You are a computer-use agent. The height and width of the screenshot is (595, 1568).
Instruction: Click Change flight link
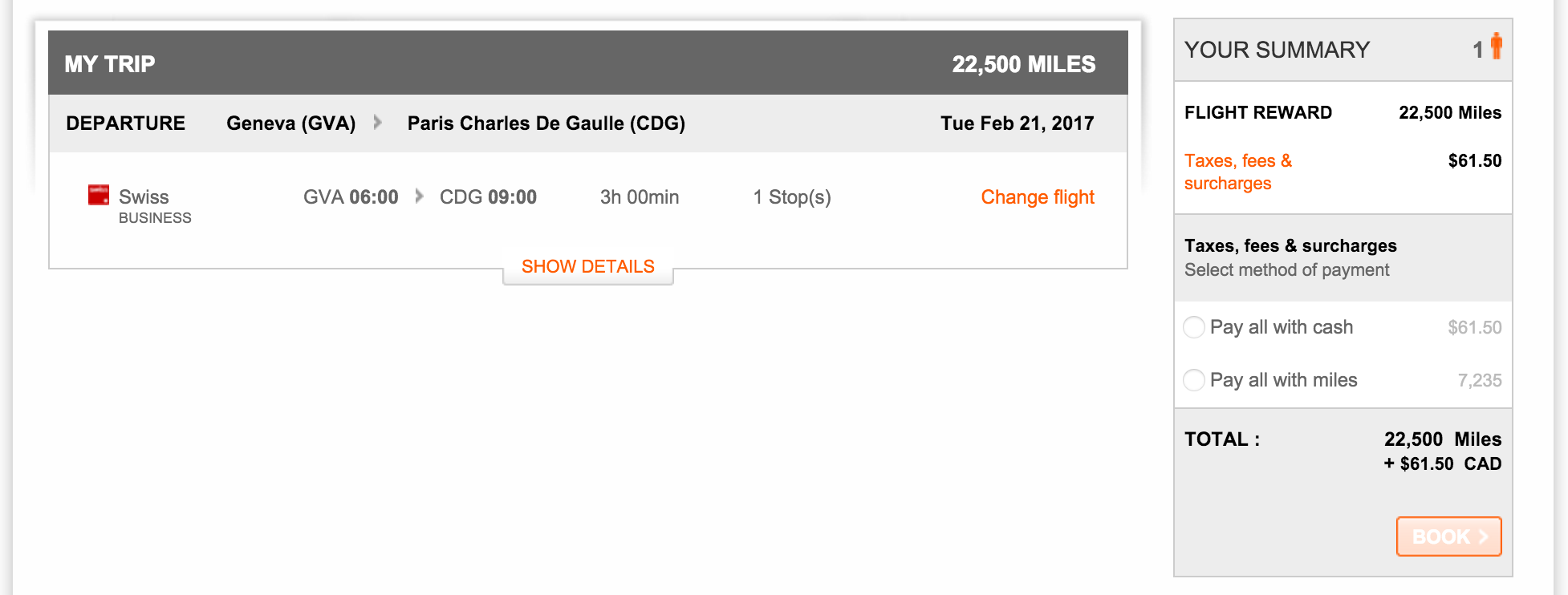1038,197
